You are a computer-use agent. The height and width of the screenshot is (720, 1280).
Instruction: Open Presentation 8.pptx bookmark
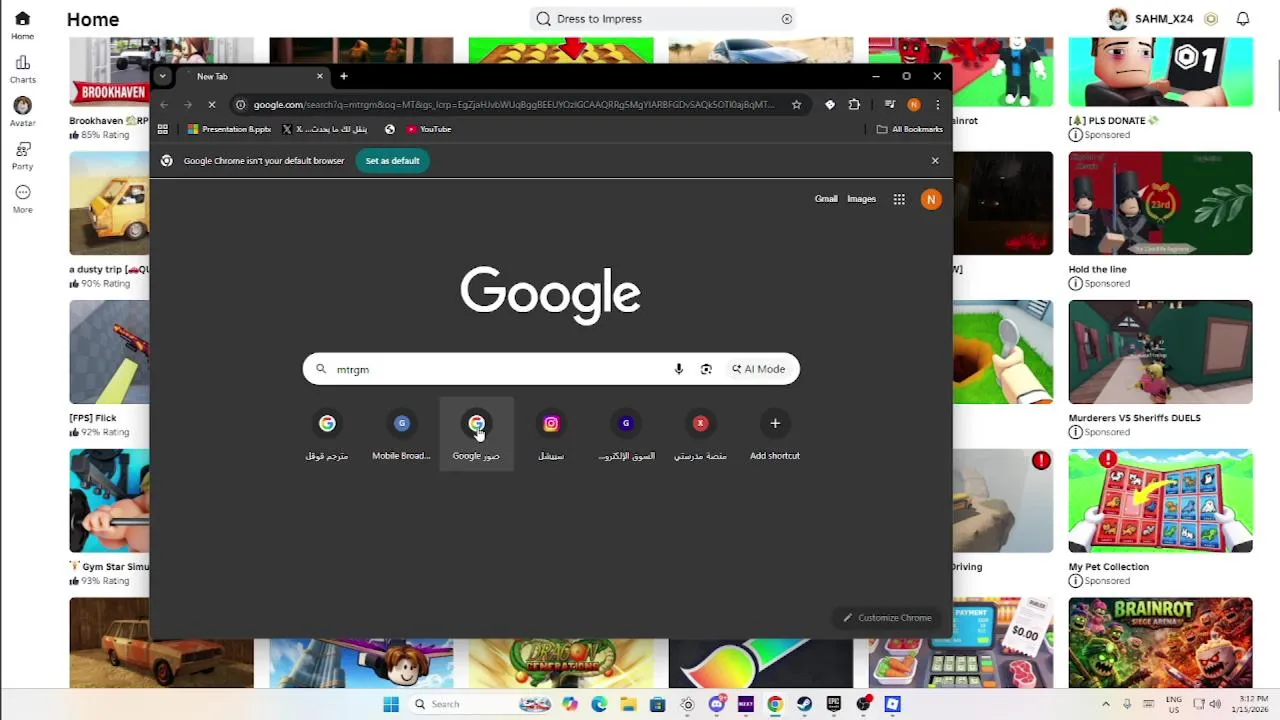229,129
